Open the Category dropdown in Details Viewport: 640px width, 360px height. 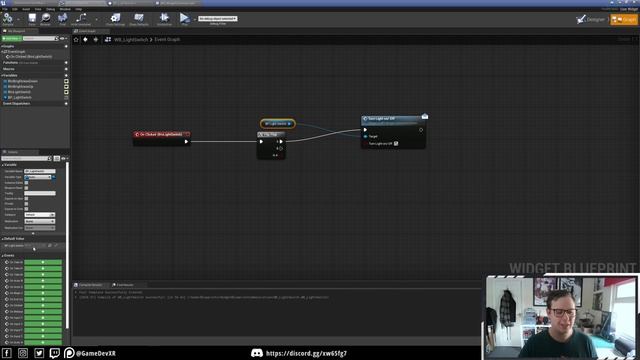40,215
